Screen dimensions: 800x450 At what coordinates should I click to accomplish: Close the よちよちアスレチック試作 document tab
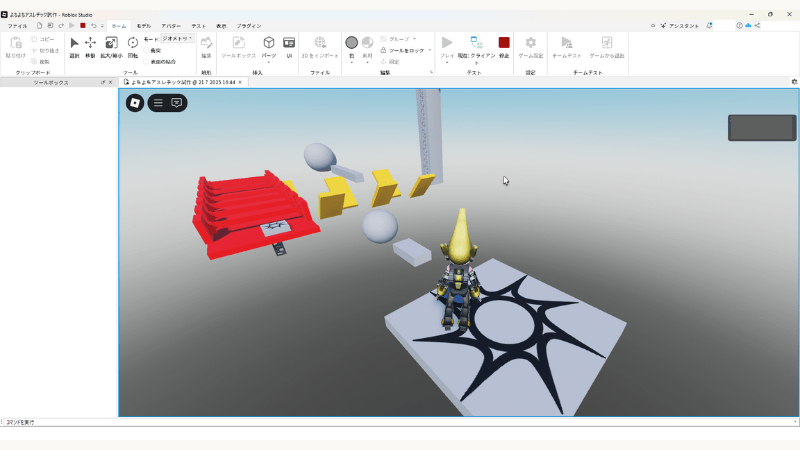point(240,82)
